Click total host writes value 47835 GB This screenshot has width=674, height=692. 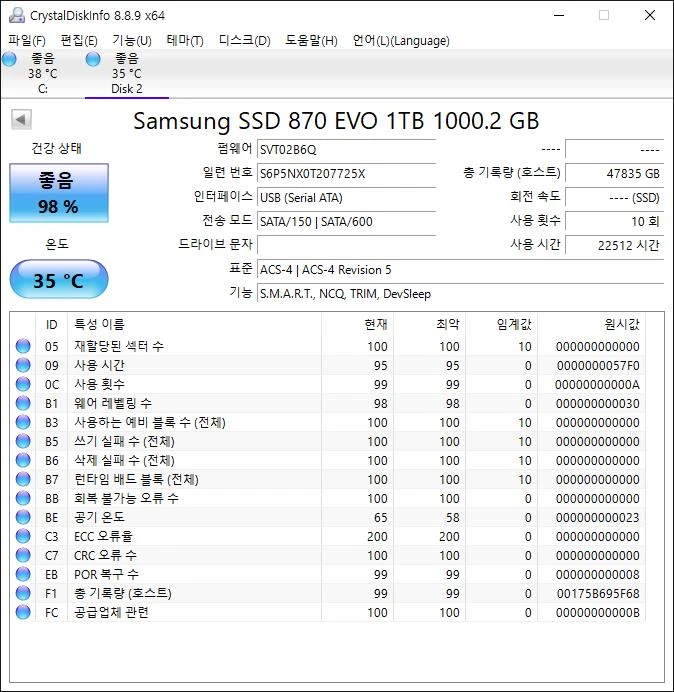614,173
